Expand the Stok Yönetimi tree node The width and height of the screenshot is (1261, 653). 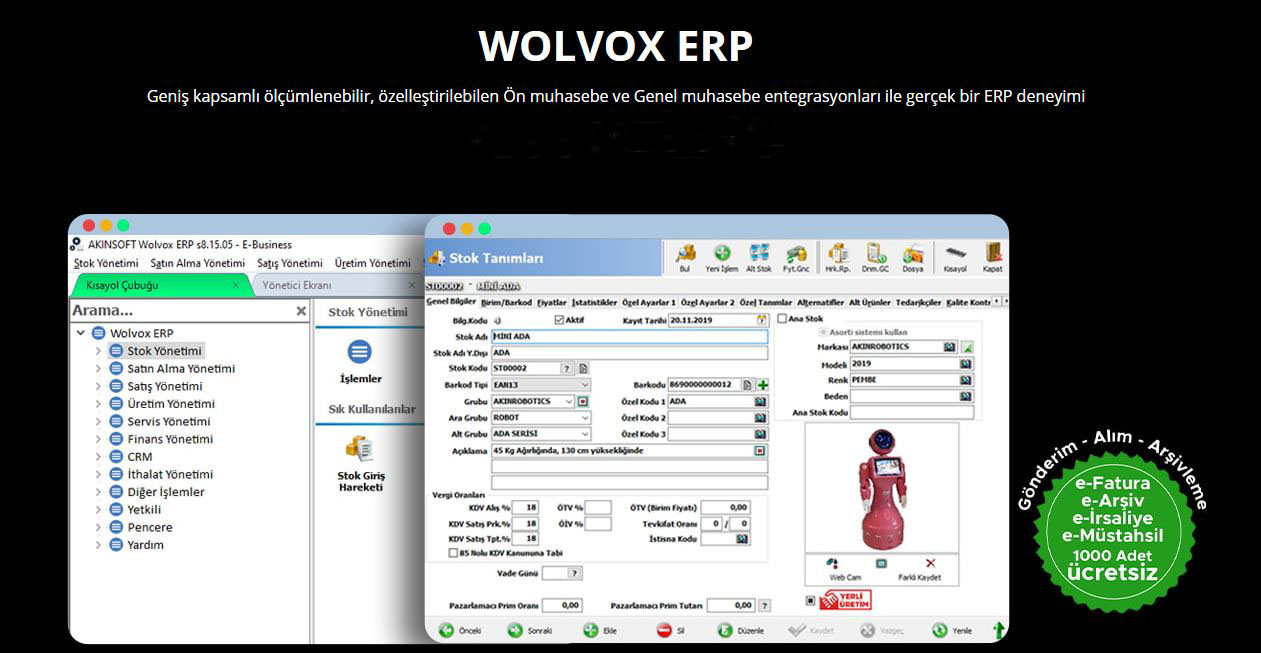98,351
